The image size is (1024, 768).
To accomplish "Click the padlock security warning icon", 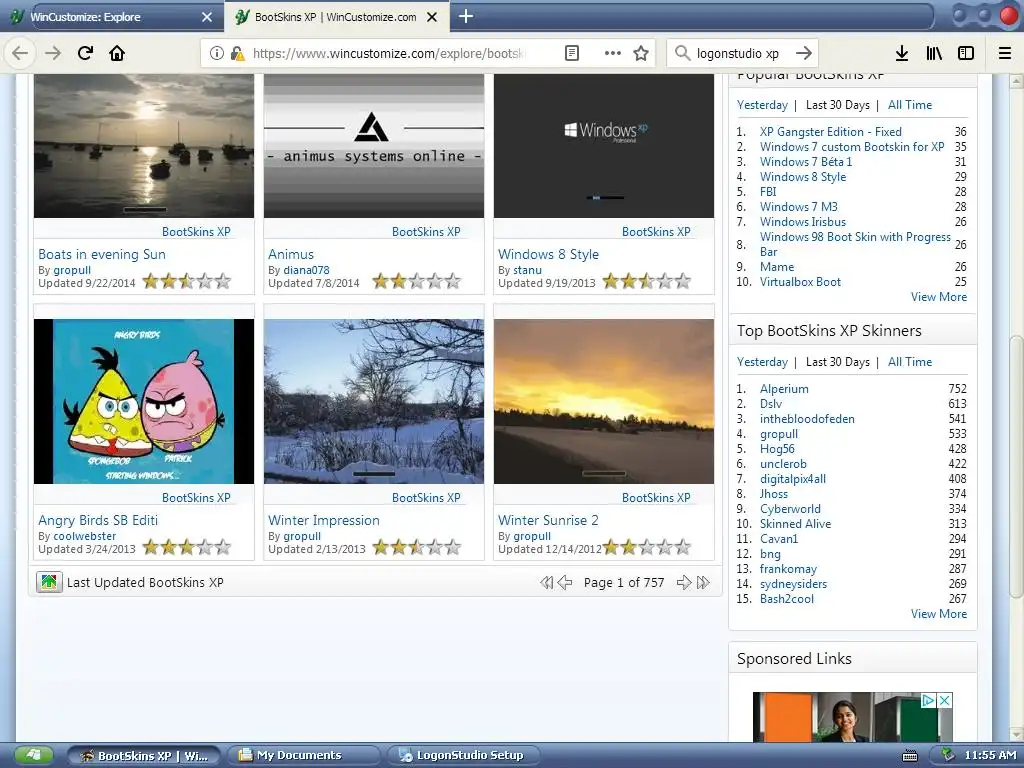I will coord(237,53).
